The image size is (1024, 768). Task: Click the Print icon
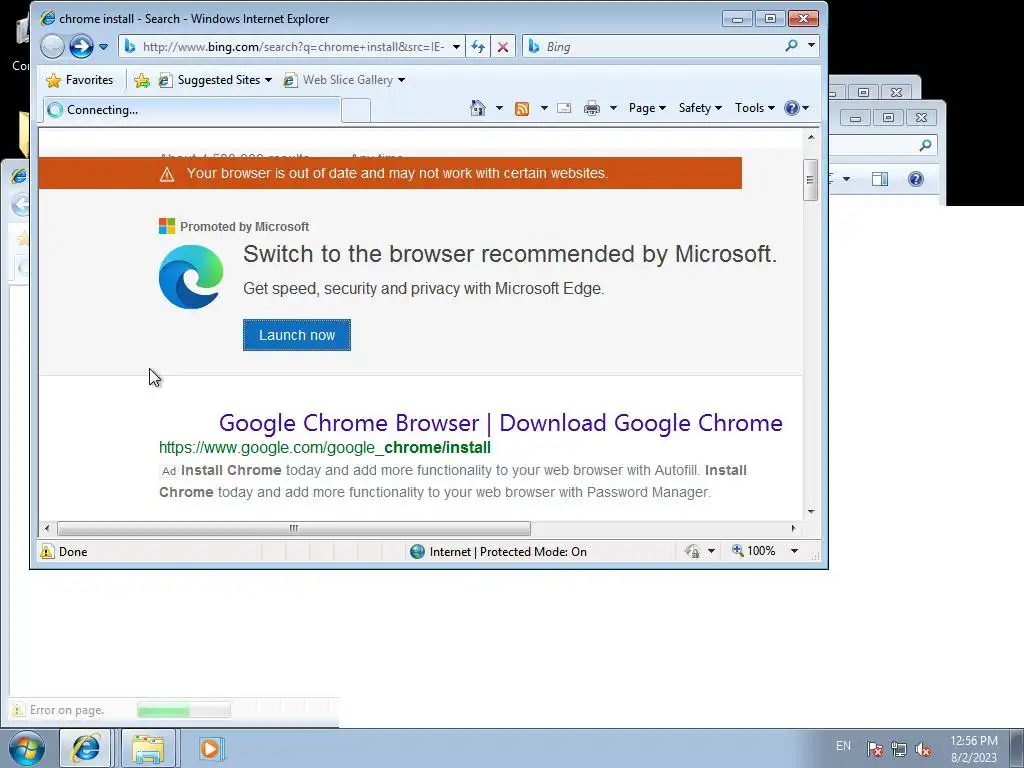pyautogui.click(x=592, y=108)
